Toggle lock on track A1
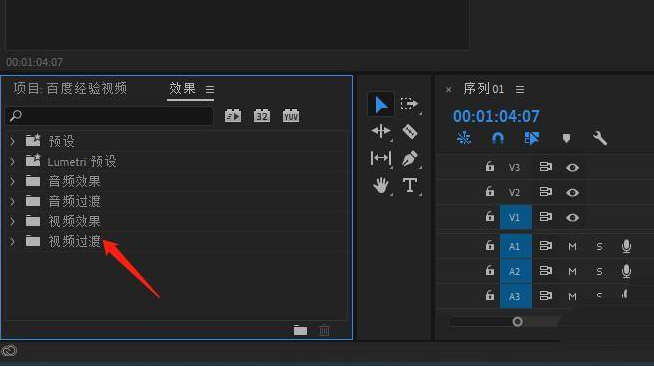 pyautogui.click(x=490, y=245)
